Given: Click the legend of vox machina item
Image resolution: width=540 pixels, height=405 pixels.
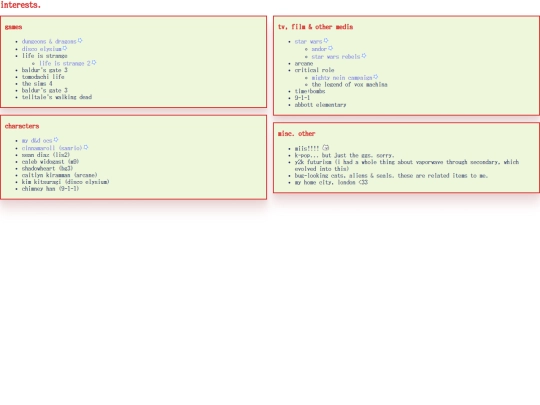Looking at the screenshot, I should [350, 85].
